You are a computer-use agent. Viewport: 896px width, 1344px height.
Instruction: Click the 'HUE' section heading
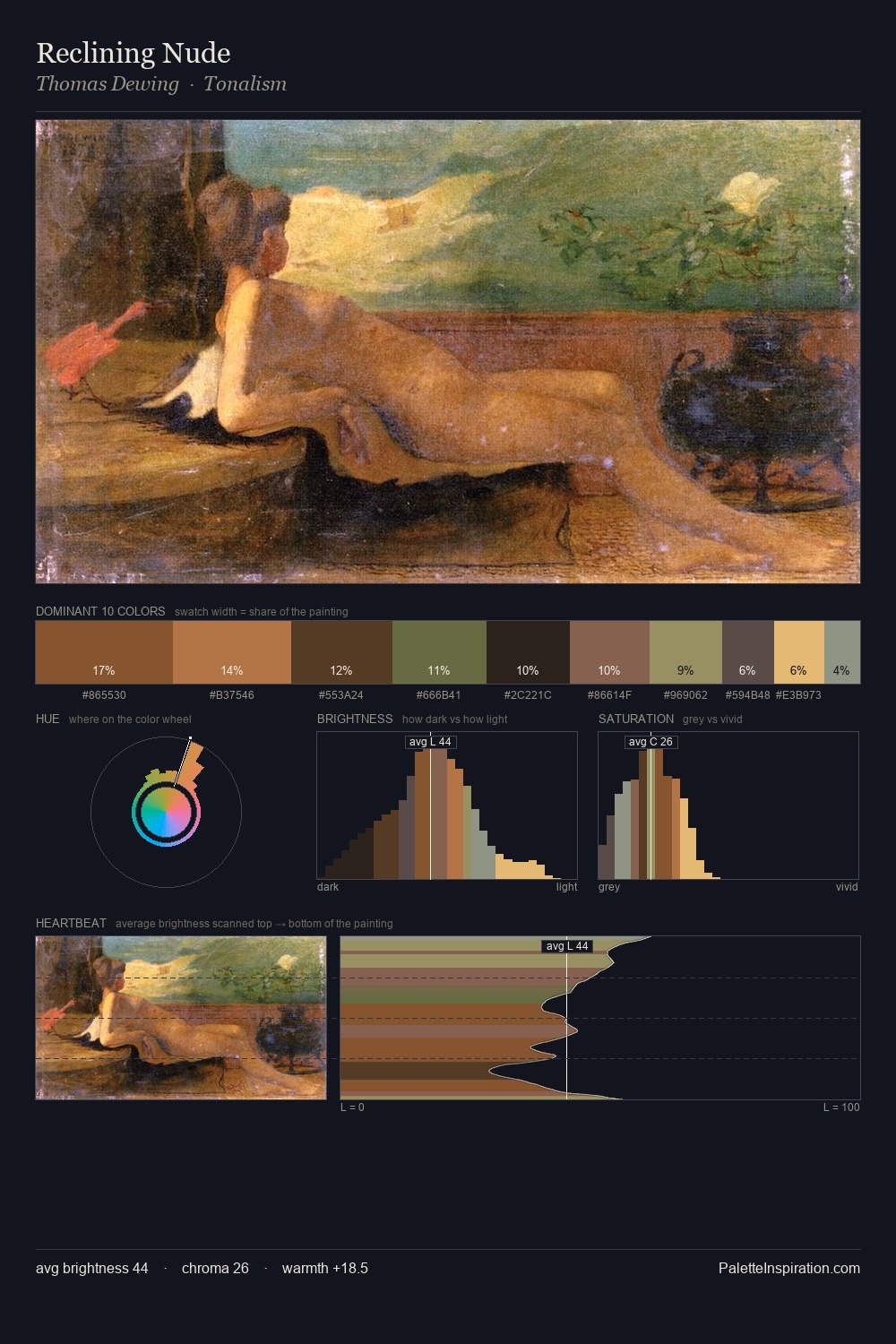coord(47,719)
